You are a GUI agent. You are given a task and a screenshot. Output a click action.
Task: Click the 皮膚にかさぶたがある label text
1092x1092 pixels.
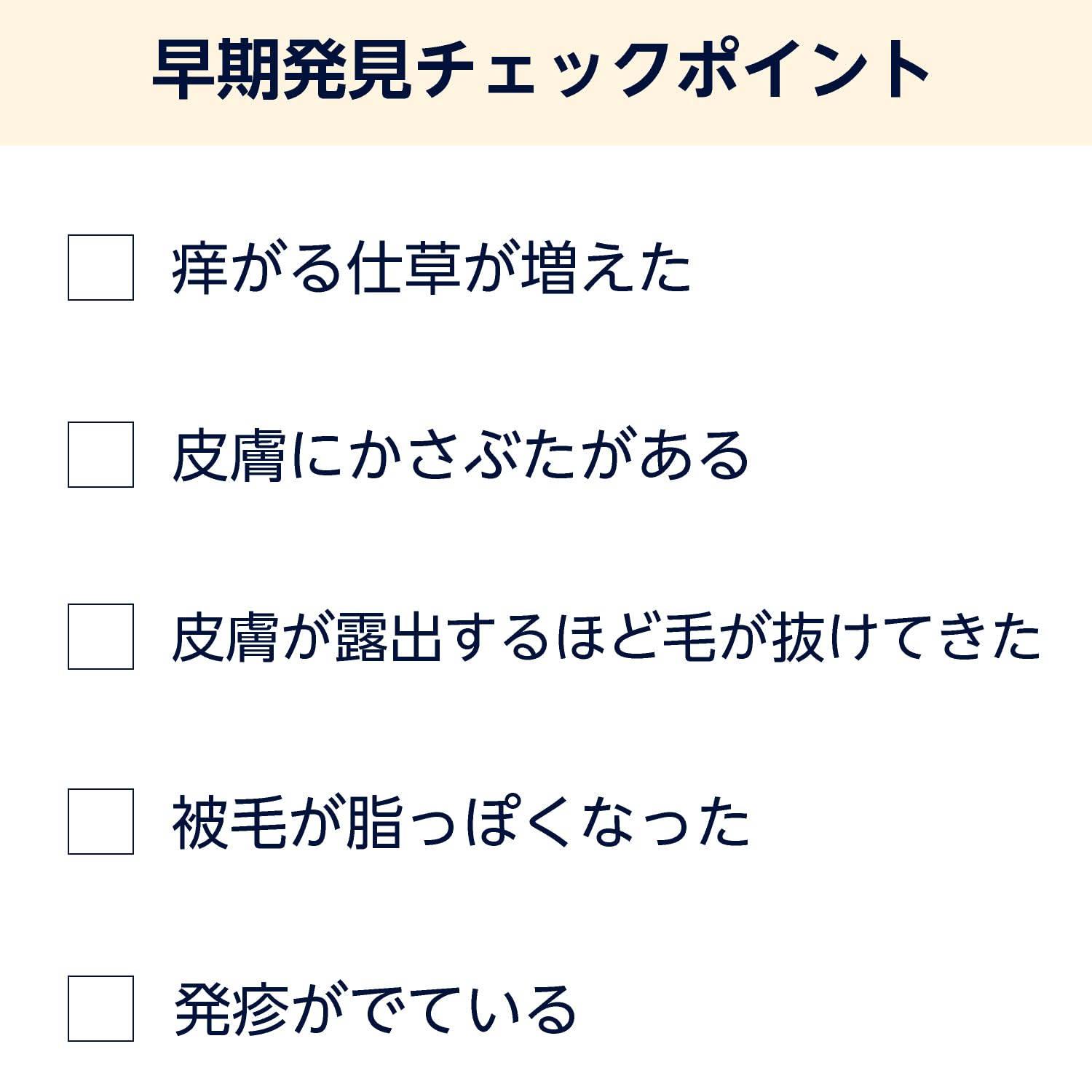[x=460, y=455]
